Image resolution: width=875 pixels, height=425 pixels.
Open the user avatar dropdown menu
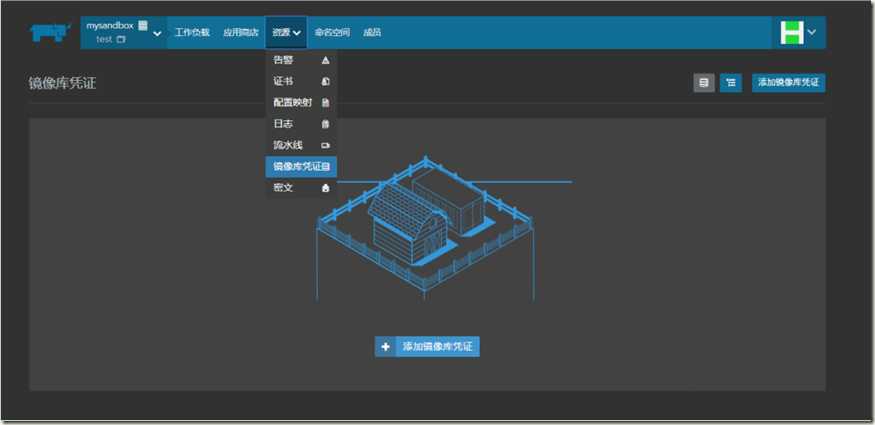click(x=799, y=32)
